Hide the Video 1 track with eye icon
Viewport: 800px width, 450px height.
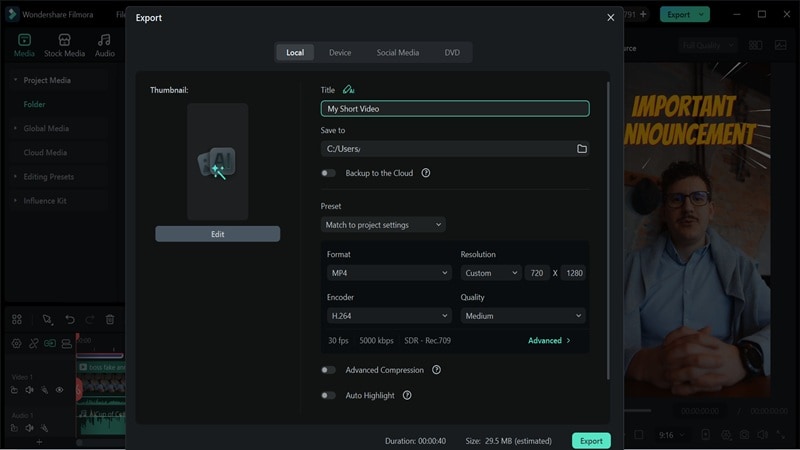point(60,390)
